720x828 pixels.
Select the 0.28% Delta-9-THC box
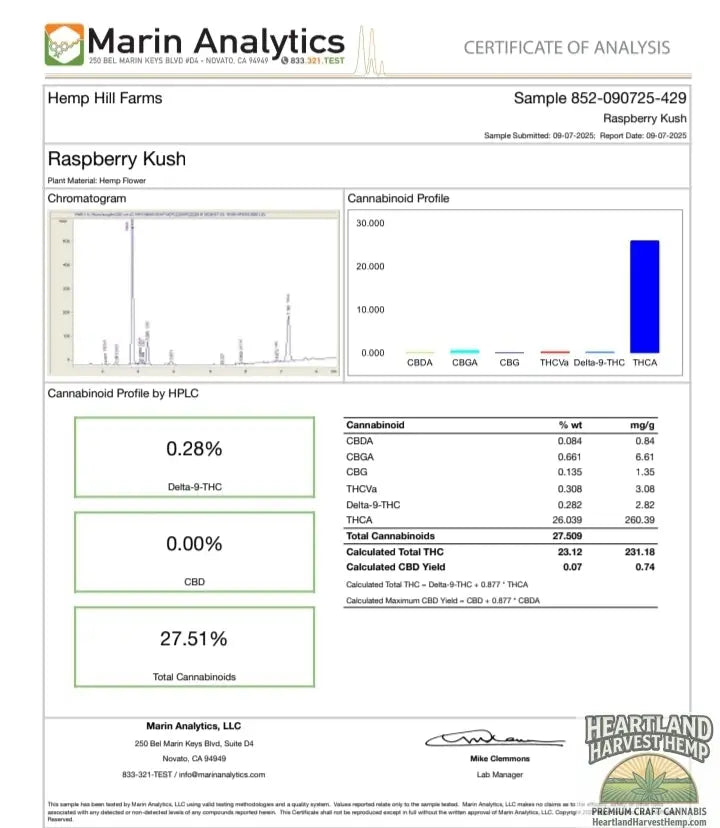[194, 457]
